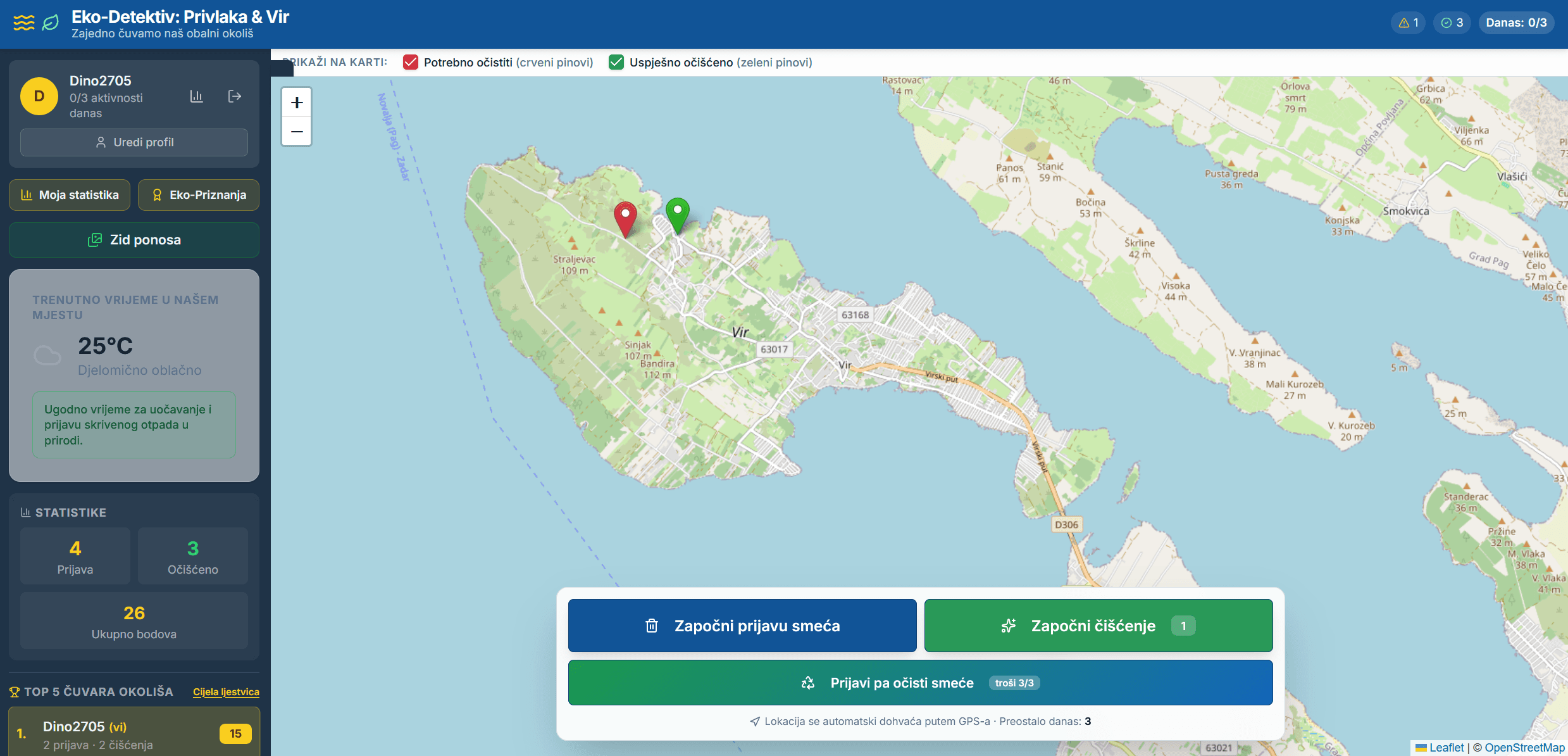This screenshot has height=756, width=1568.
Task: Click the green leaf logo icon
Action: pyautogui.click(x=51, y=23)
